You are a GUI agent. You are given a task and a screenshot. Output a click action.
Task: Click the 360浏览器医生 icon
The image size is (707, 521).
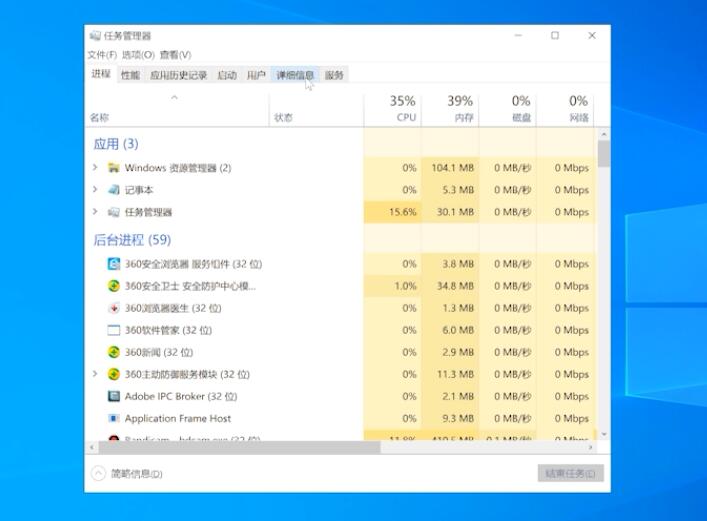click(114, 308)
